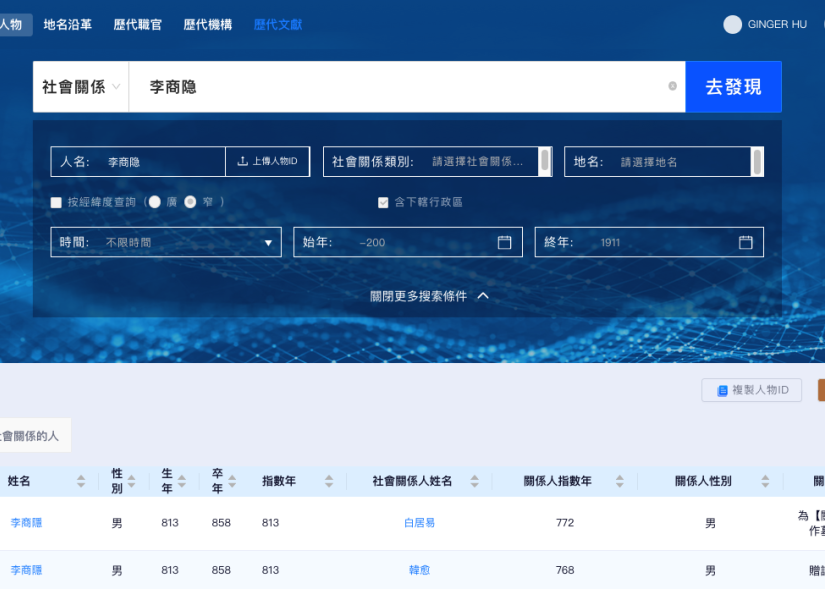Viewport: 825px width, 589px height.
Task: Click the 去發現 search button
Action: (x=733, y=87)
